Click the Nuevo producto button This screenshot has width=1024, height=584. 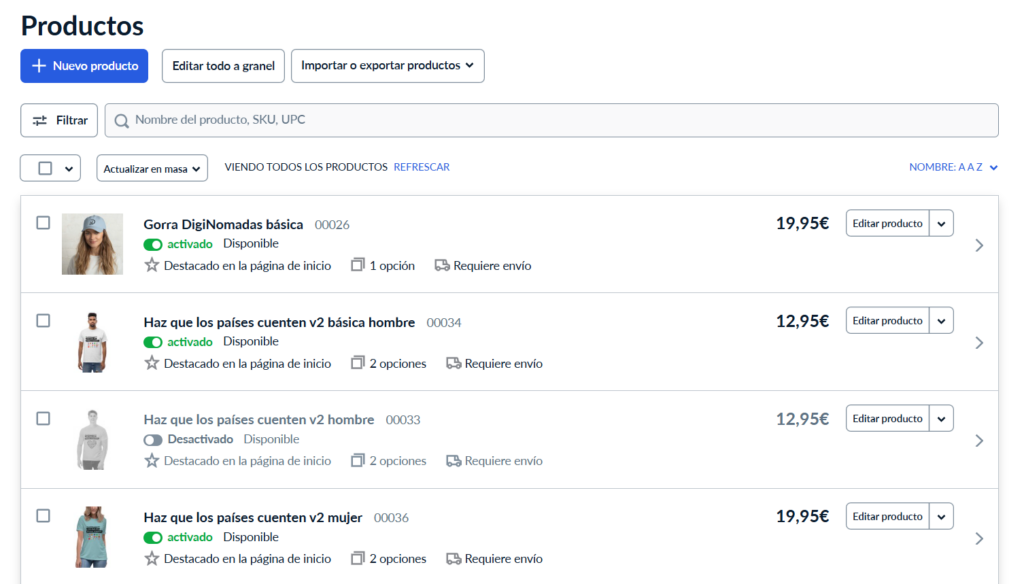tap(84, 66)
